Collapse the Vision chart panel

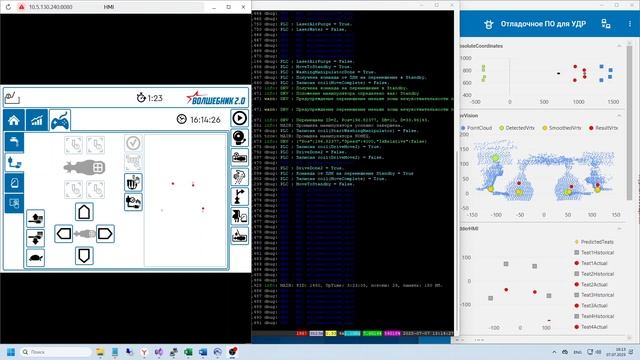[x=619, y=116]
